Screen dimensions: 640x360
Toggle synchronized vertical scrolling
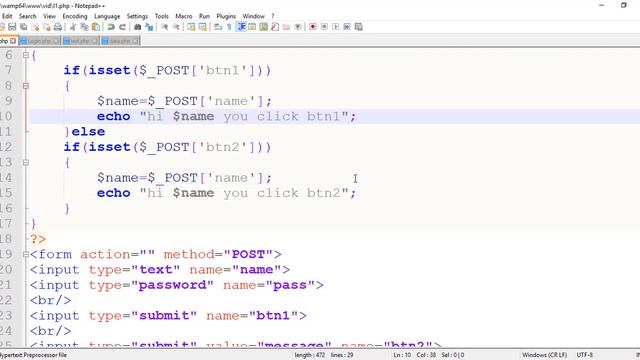tap(191, 27)
